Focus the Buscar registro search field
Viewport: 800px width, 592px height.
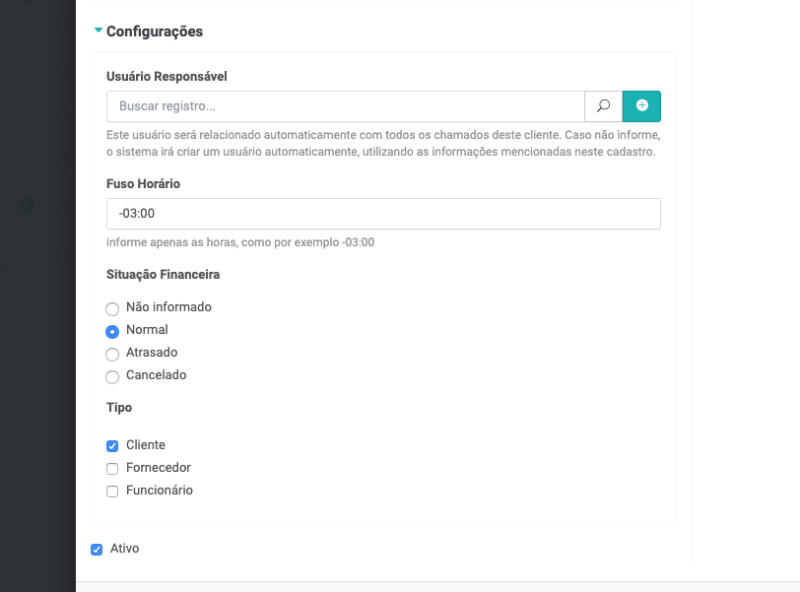tap(345, 106)
